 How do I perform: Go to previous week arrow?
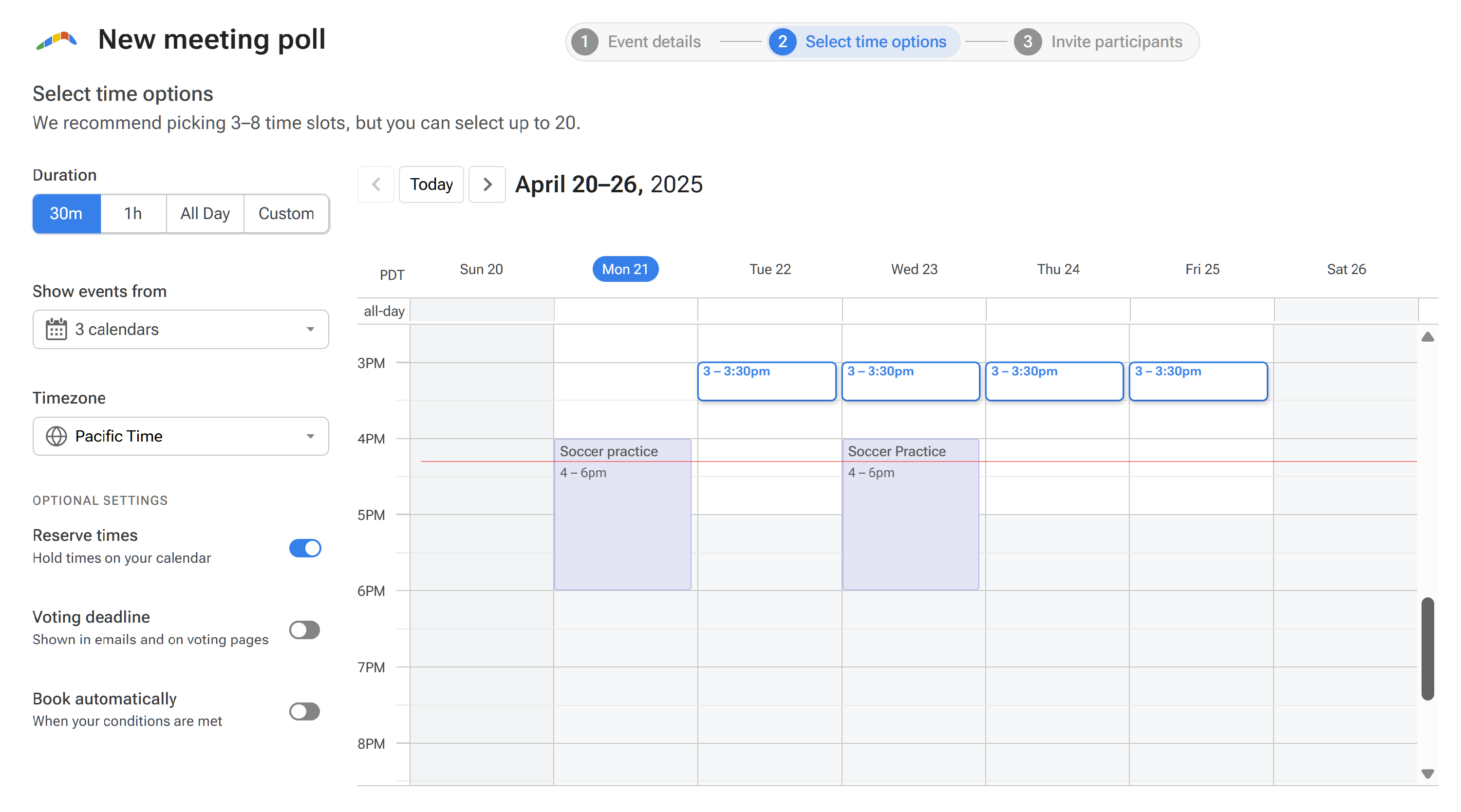click(x=375, y=185)
